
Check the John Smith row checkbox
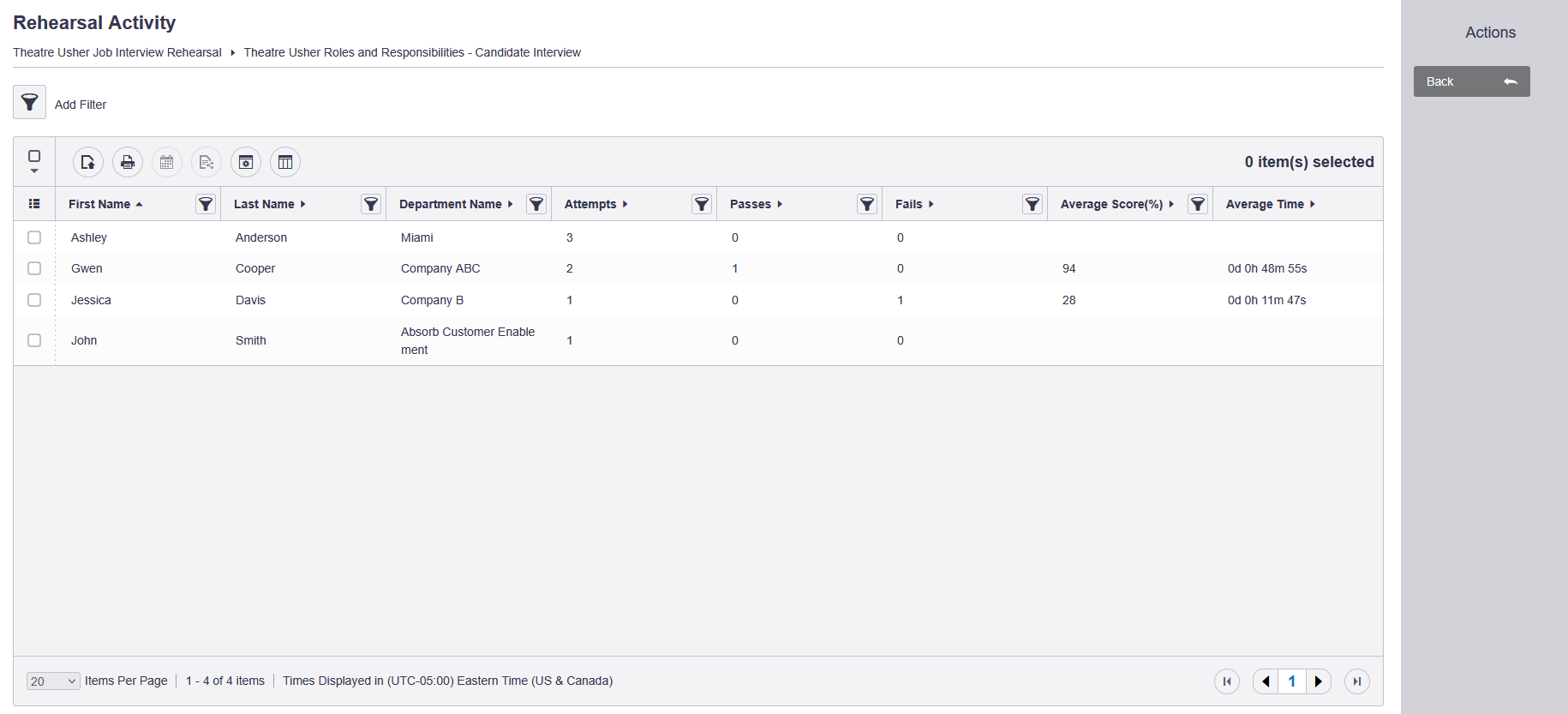[x=34, y=340]
